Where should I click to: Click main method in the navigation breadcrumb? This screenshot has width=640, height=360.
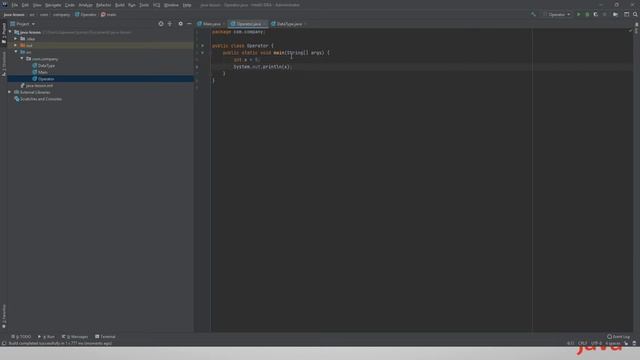tap(109, 15)
